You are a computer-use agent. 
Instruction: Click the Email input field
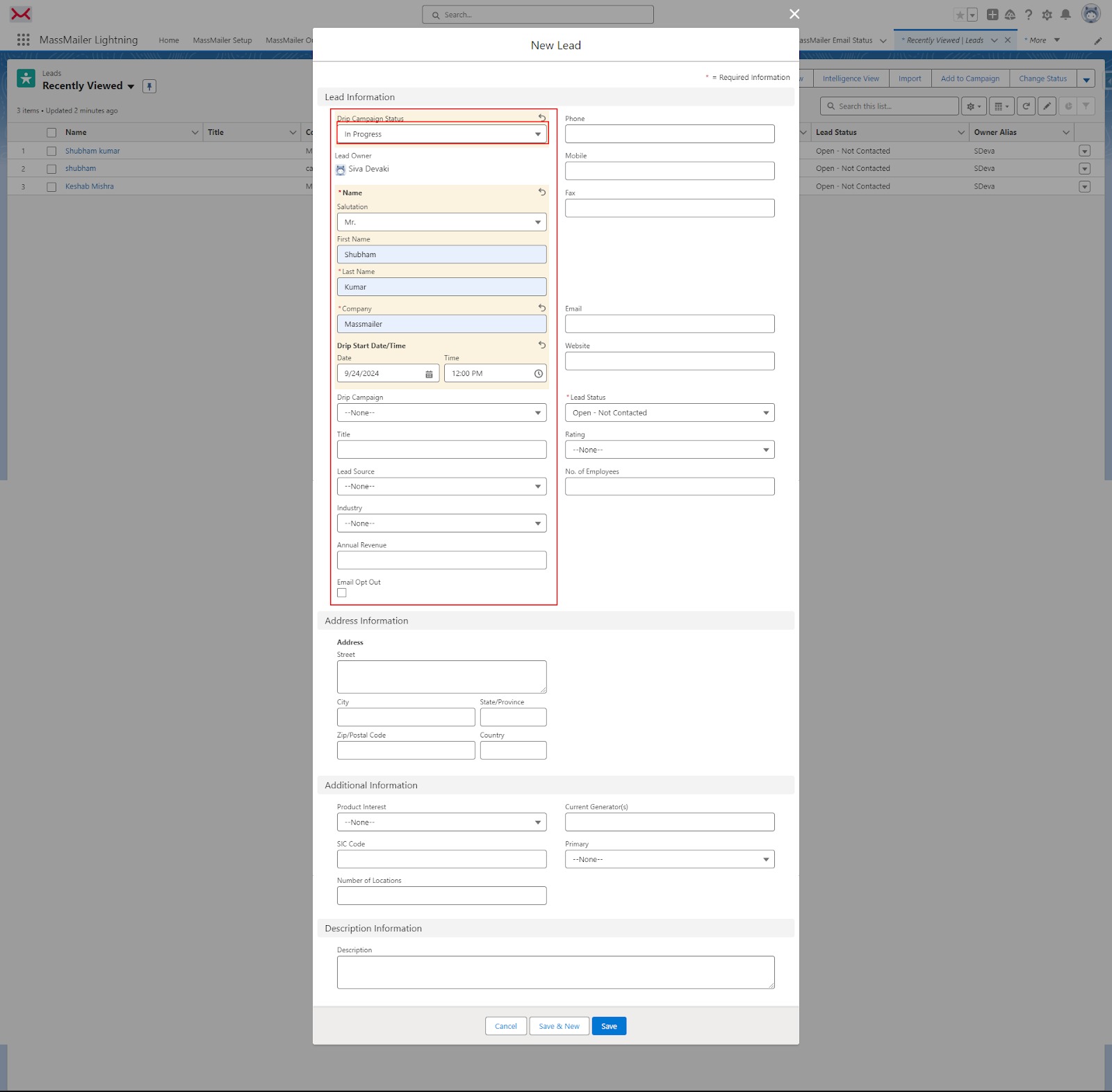[x=670, y=324]
